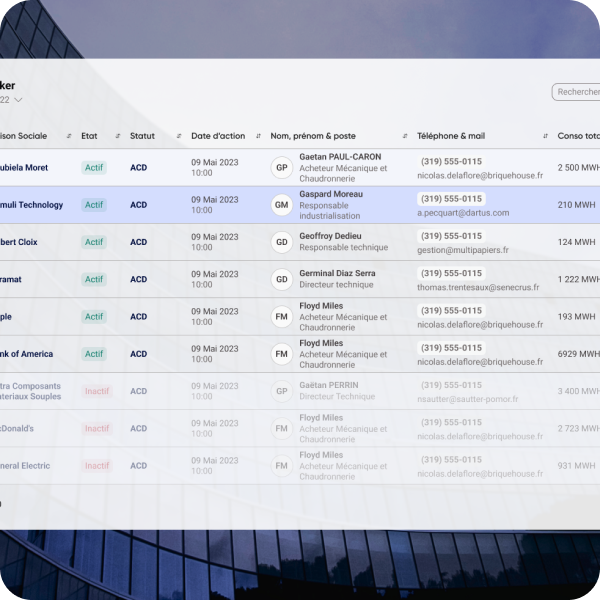Click Actif badge in Bank of America row
The image size is (600, 600).
click(94, 354)
